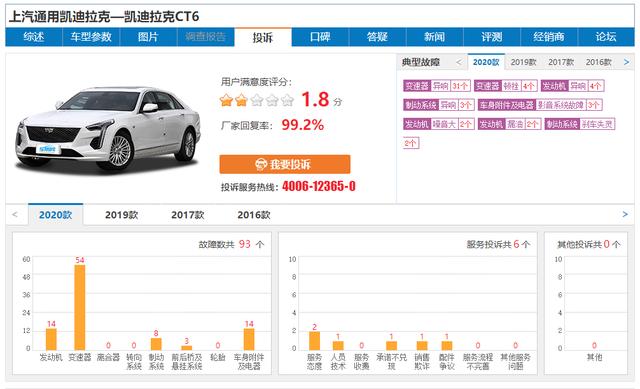Click the 承诺不兑现 bar showing 1
Screen dimensions: 640x389
[x=391, y=345]
